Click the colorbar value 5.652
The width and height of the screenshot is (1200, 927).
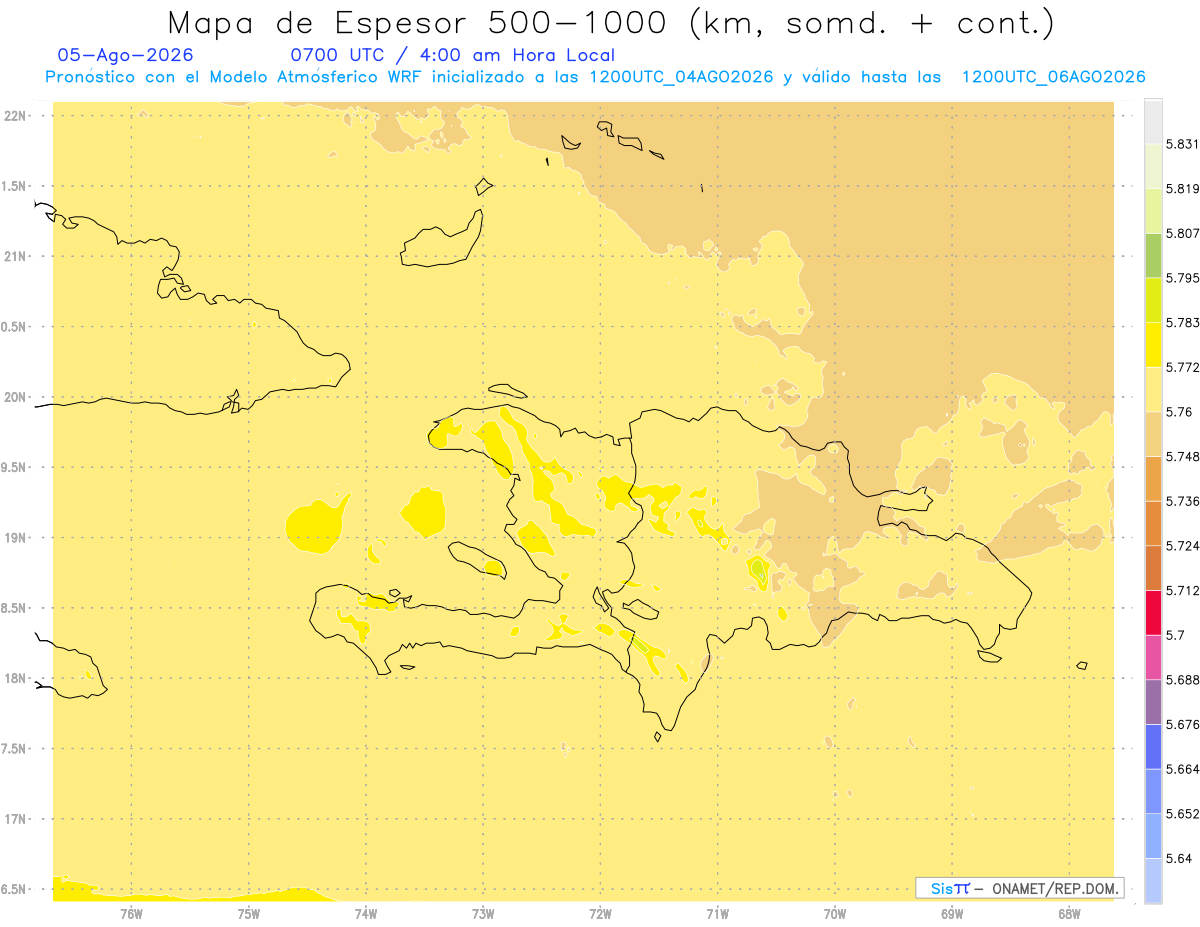[1182, 814]
